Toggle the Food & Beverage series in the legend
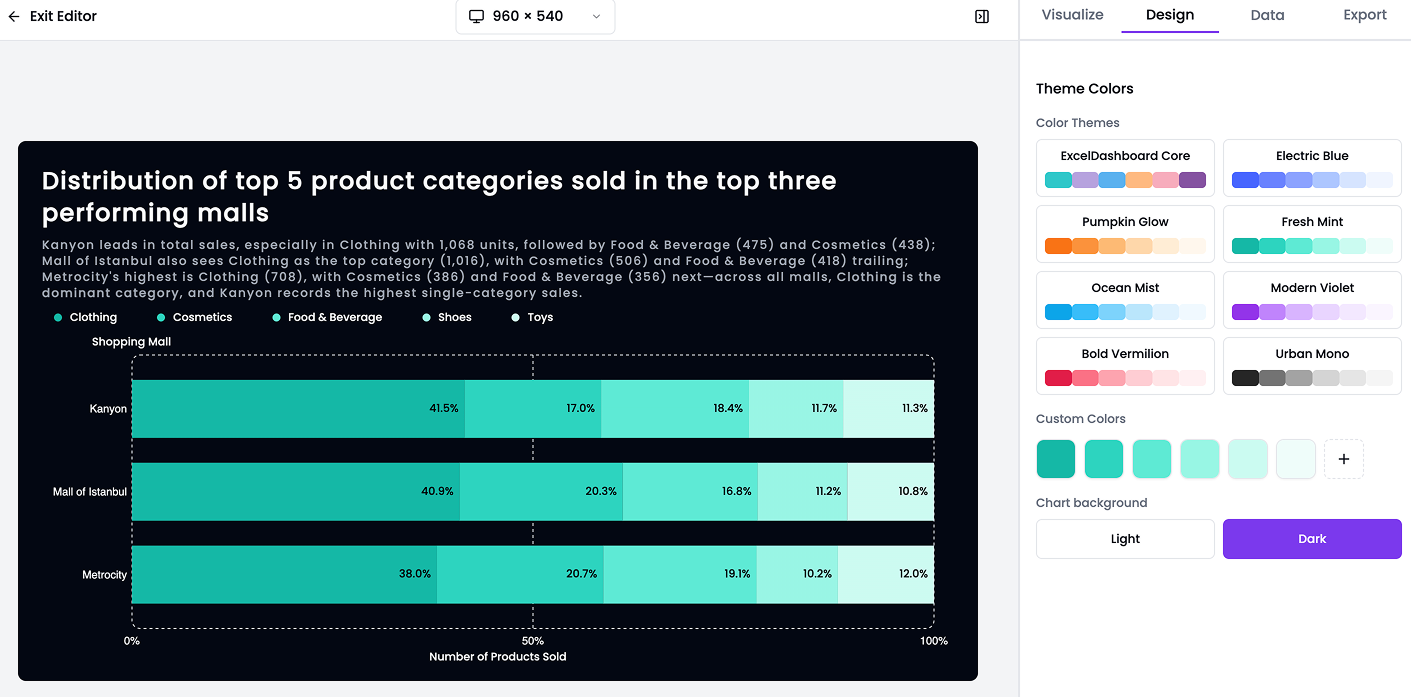 coord(274,317)
